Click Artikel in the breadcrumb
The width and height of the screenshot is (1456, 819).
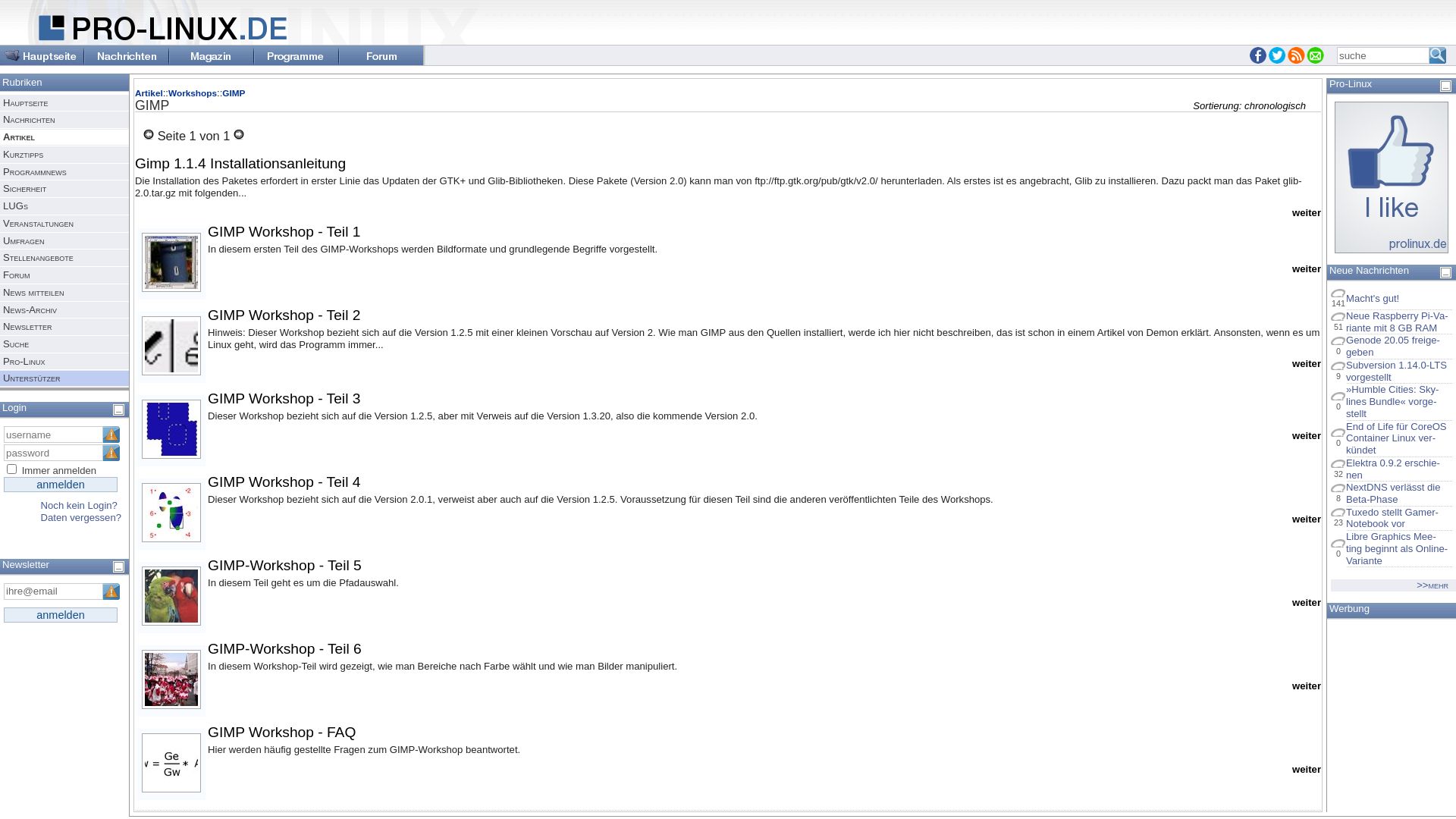pyautogui.click(x=149, y=93)
